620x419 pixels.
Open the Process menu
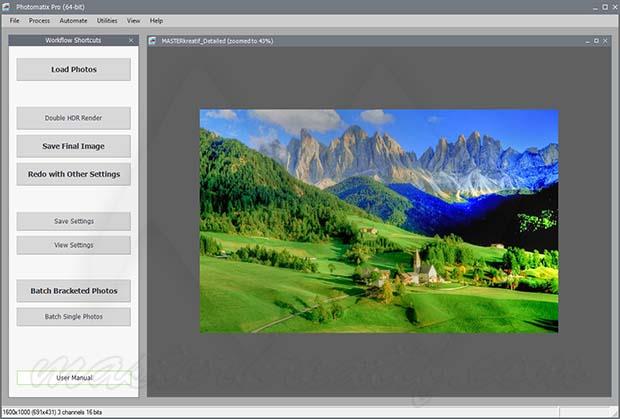click(39, 21)
